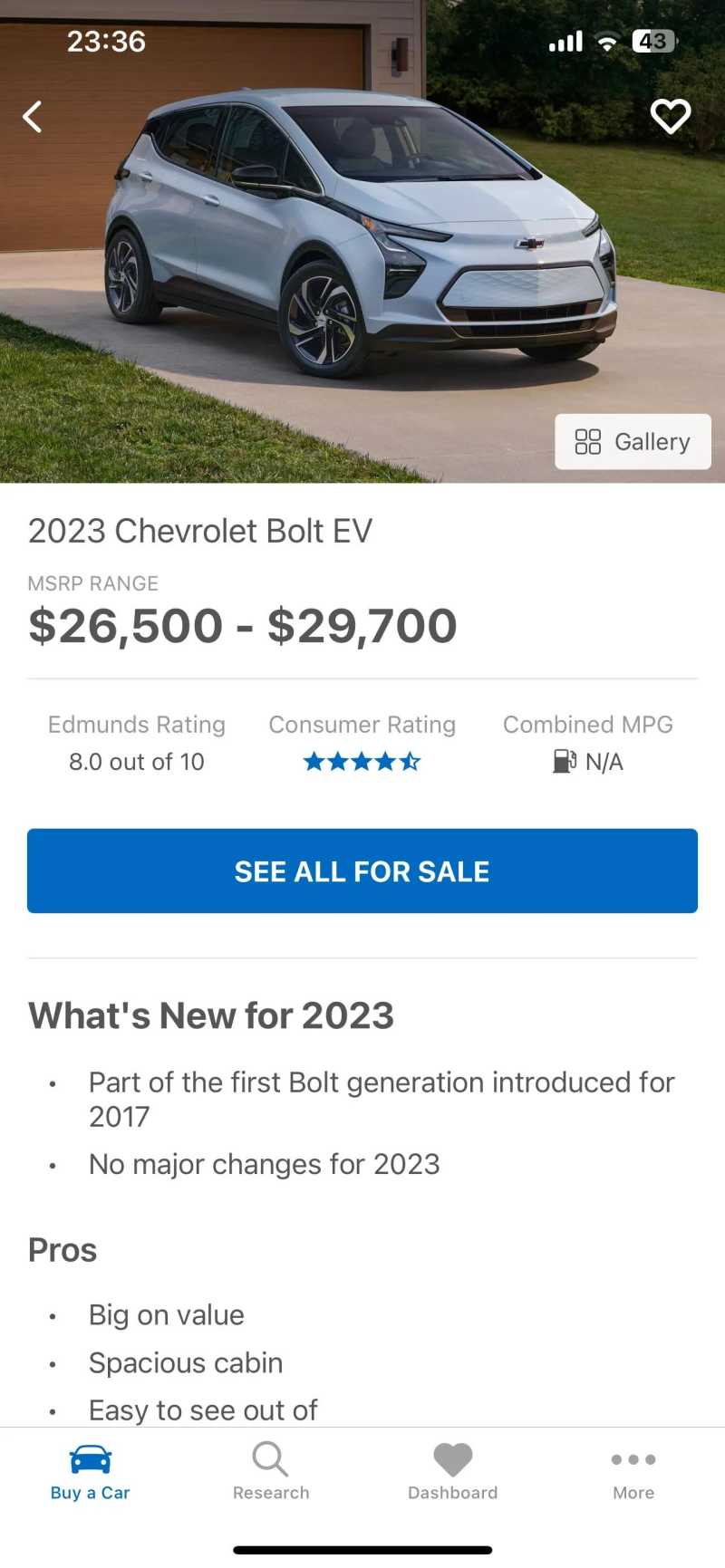Tap the back arrow icon
The height and width of the screenshot is (1568, 725).
click(33, 117)
